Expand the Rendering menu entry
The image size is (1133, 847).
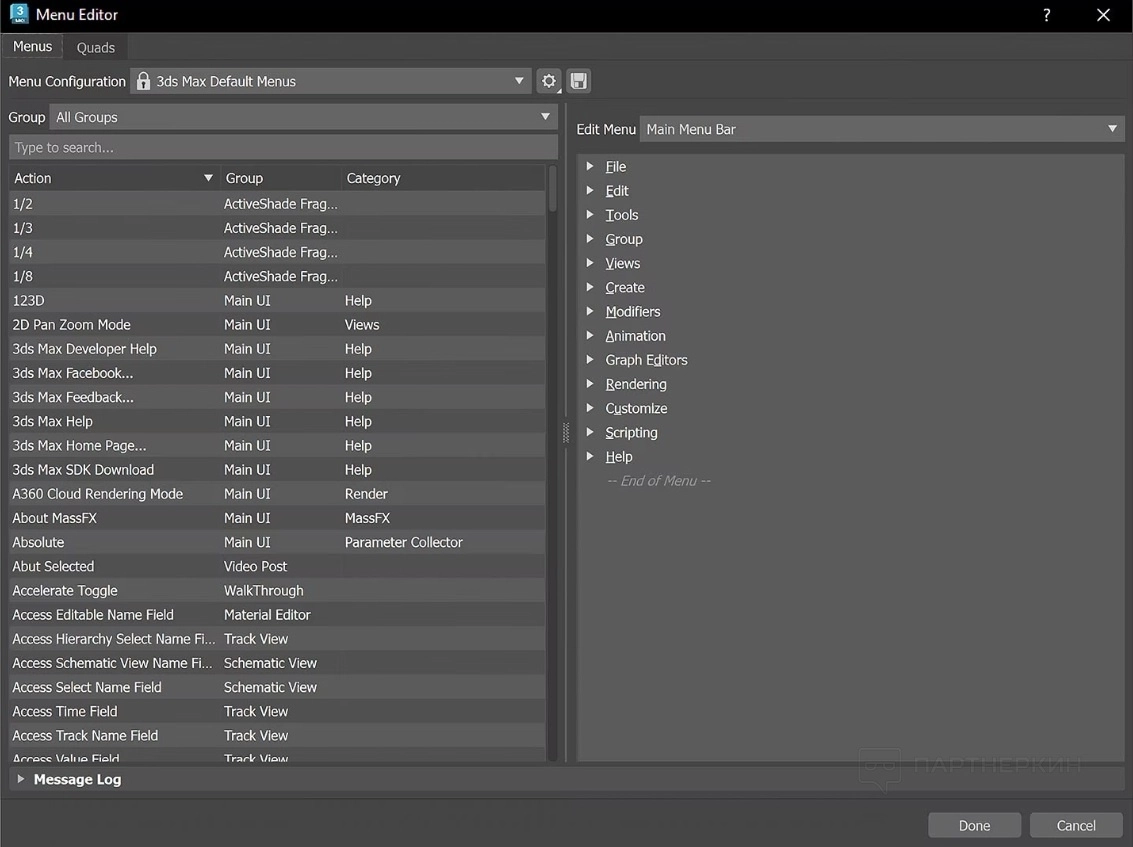(x=590, y=384)
